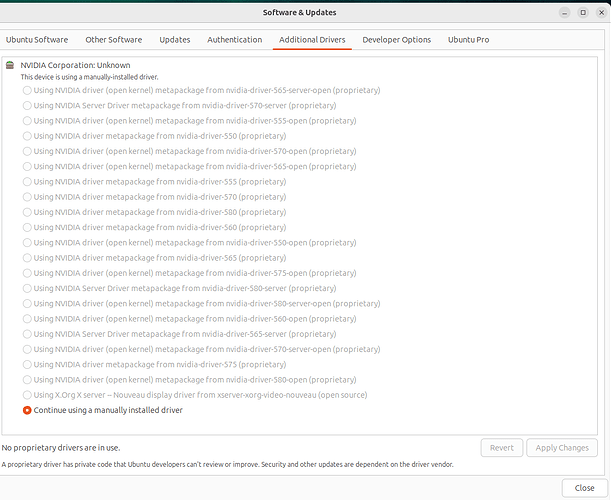The height and width of the screenshot is (500, 611).
Task: Click 'This device is using a manually-installed driver' text
Action: (90, 77)
